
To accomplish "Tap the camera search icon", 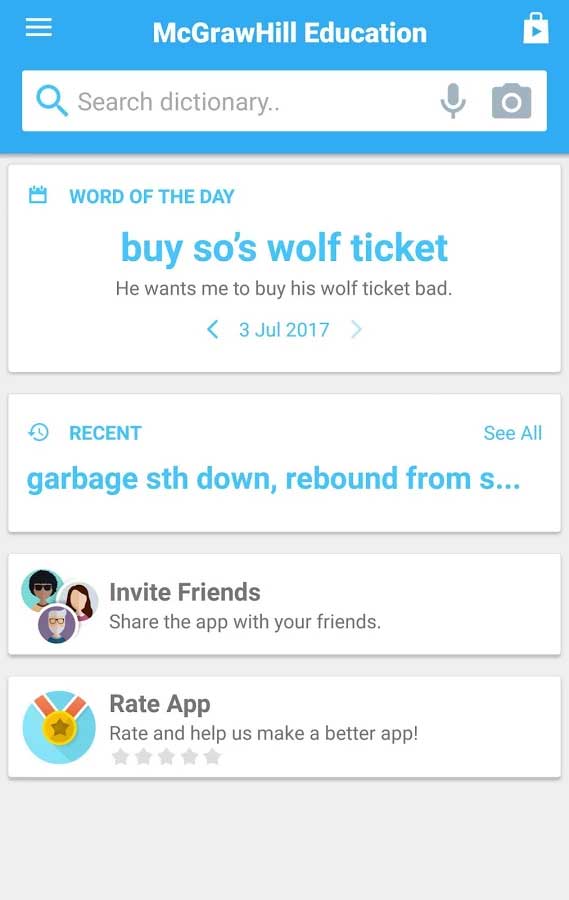I will coord(511,101).
